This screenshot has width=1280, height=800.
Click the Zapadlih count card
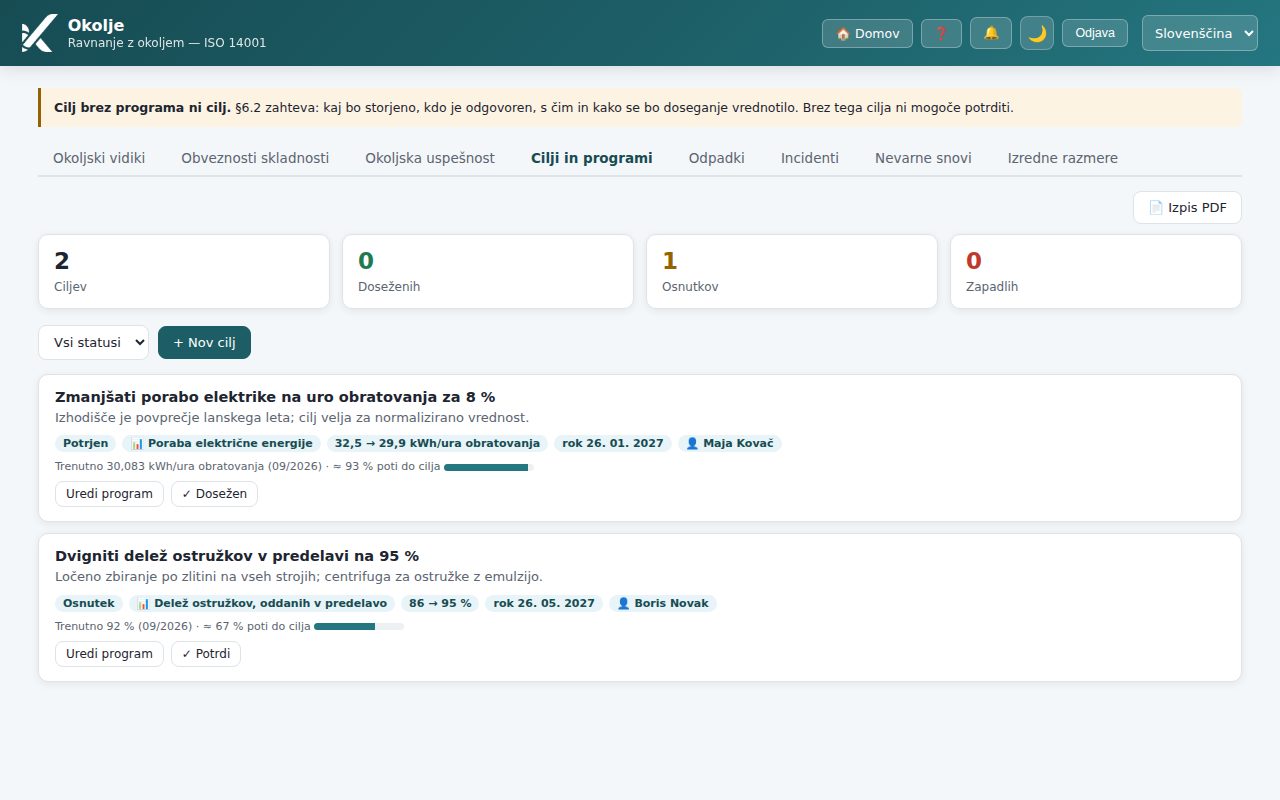pyautogui.click(x=1096, y=271)
